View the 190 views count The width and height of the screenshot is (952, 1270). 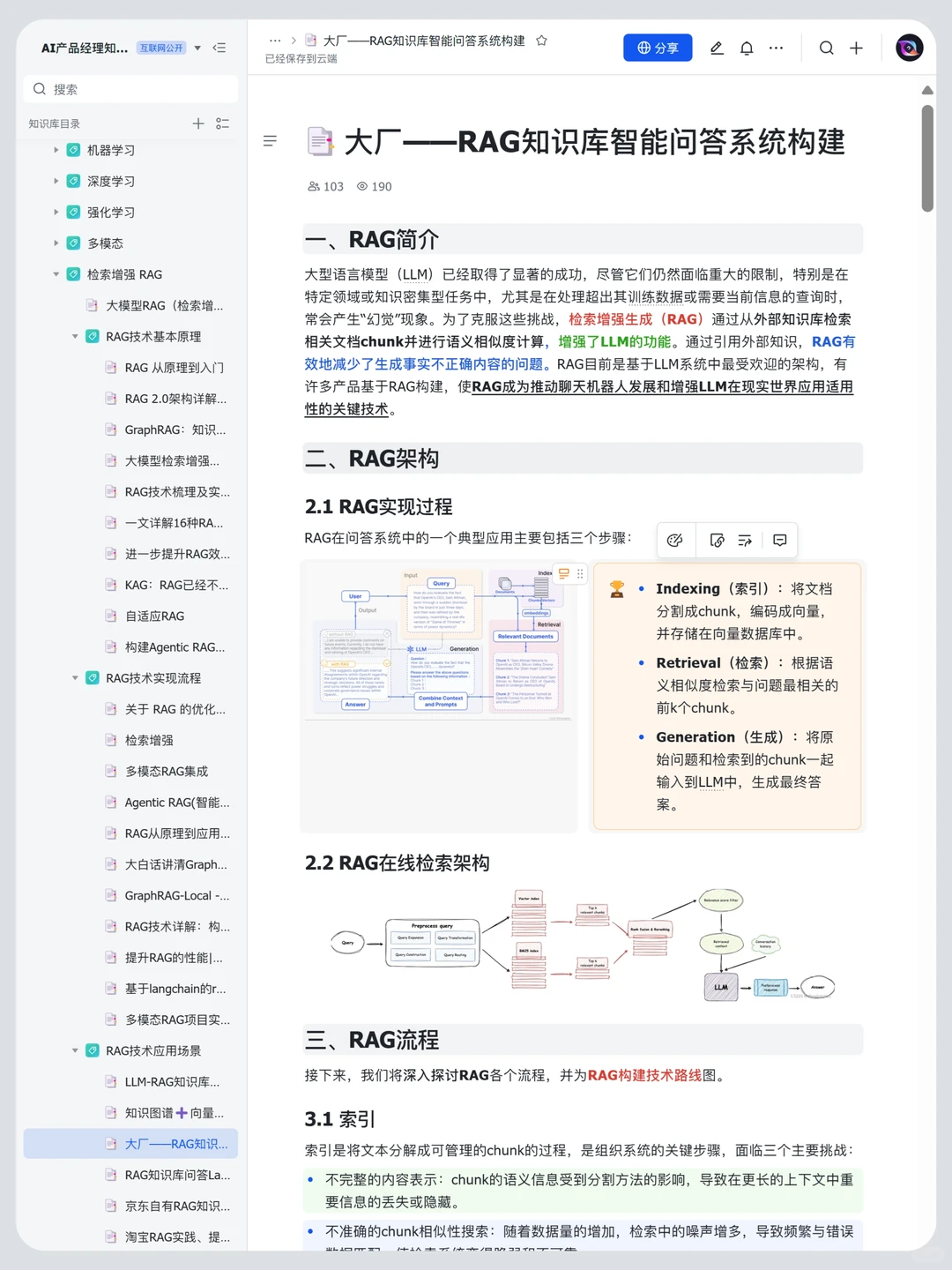[374, 186]
